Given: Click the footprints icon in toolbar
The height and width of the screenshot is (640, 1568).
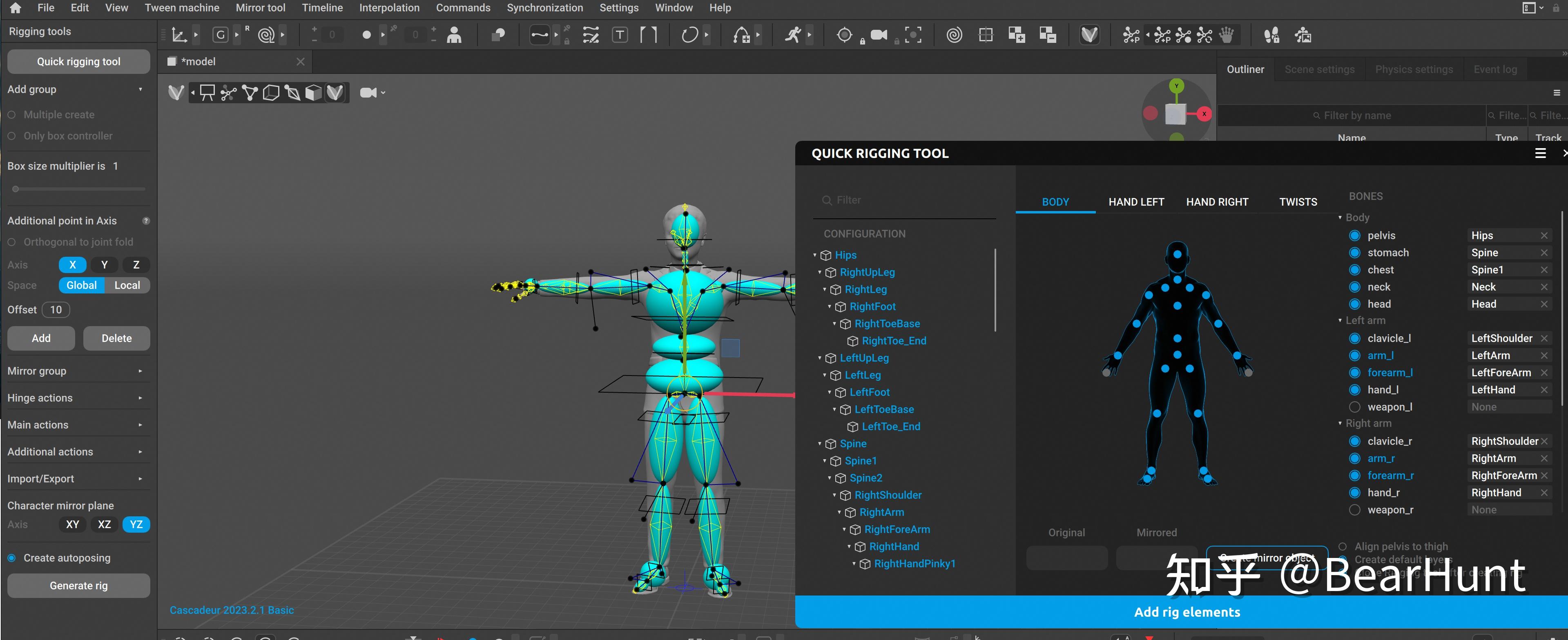Looking at the screenshot, I should pyautogui.click(x=1271, y=35).
